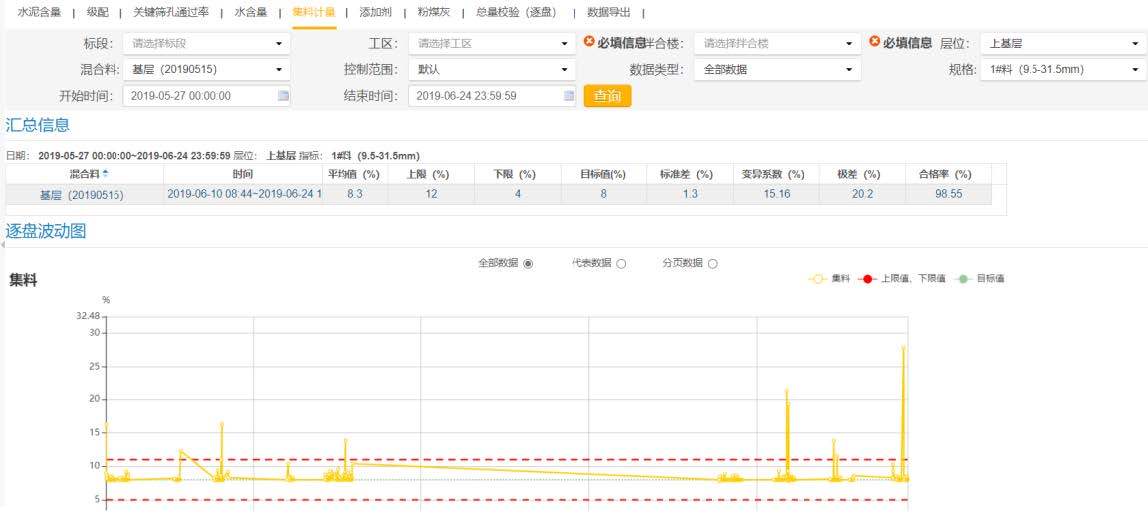The width and height of the screenshot is (1148, 520).
Task: Toggle the 集料 yellow legend marker
Action: pyautogui.click(x=819, y=279)
